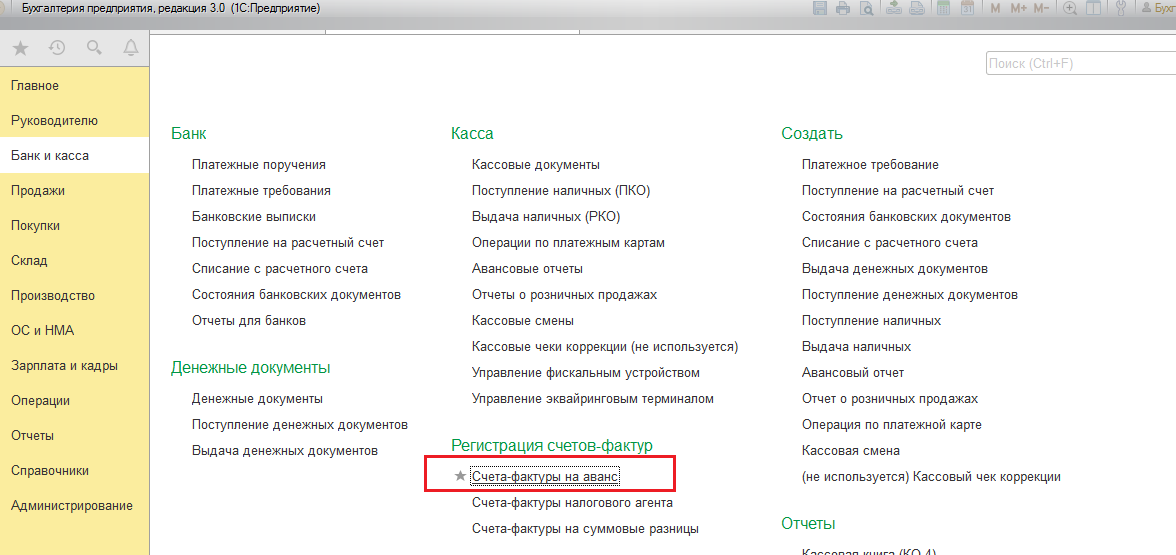Click the panel layout settings icon
1176x555 pixels.
click(1094, 9)
